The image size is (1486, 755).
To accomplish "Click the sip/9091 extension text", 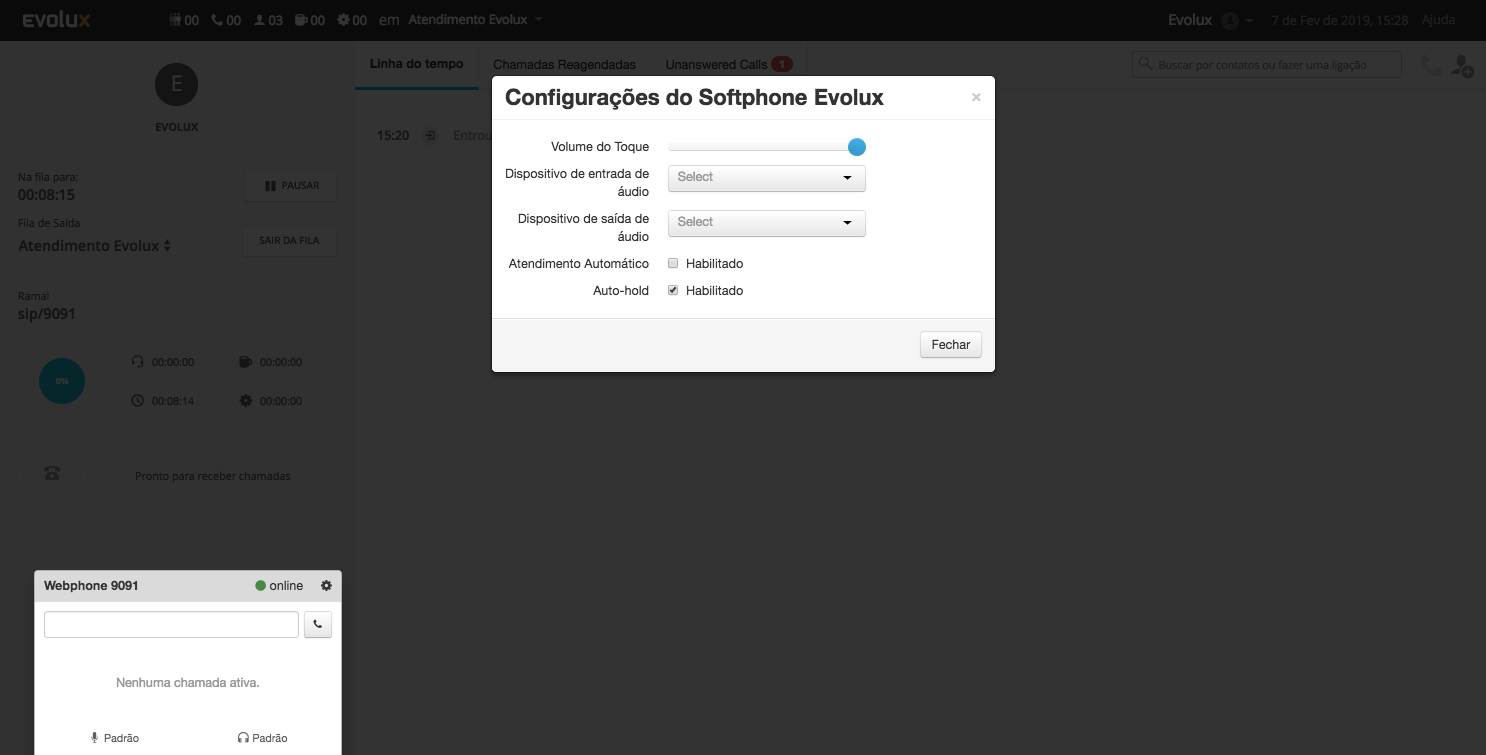I will click(47, 314).
